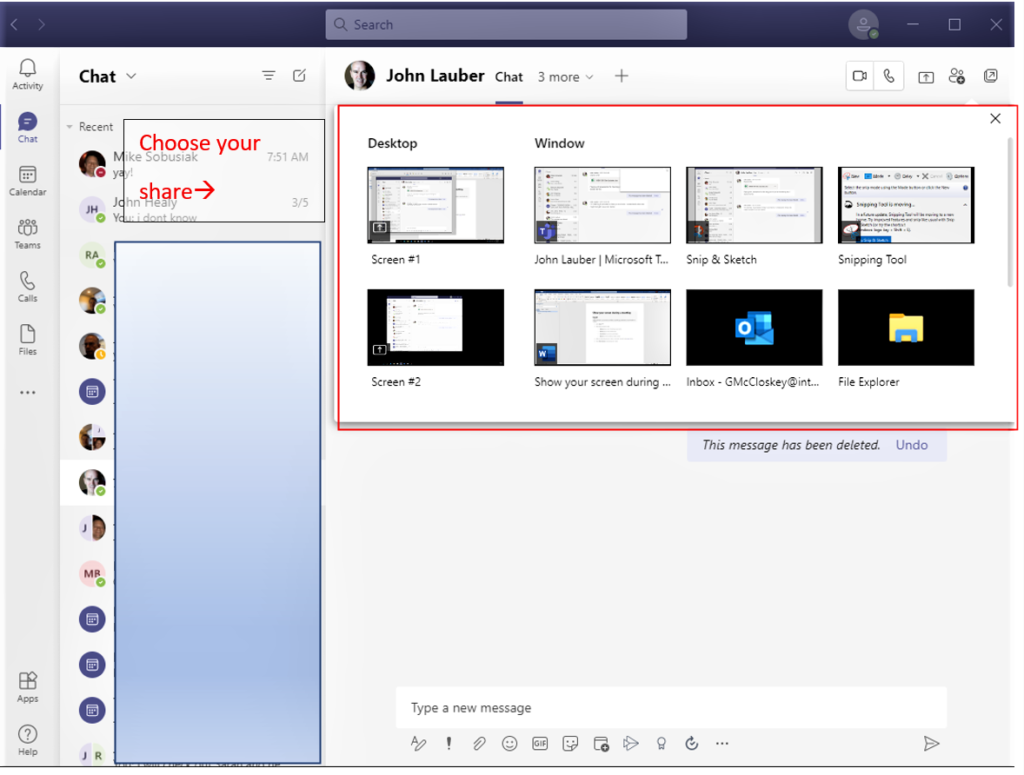Open the GIF picker
Screen dimensions: 1024x775
tap(540, 743)
